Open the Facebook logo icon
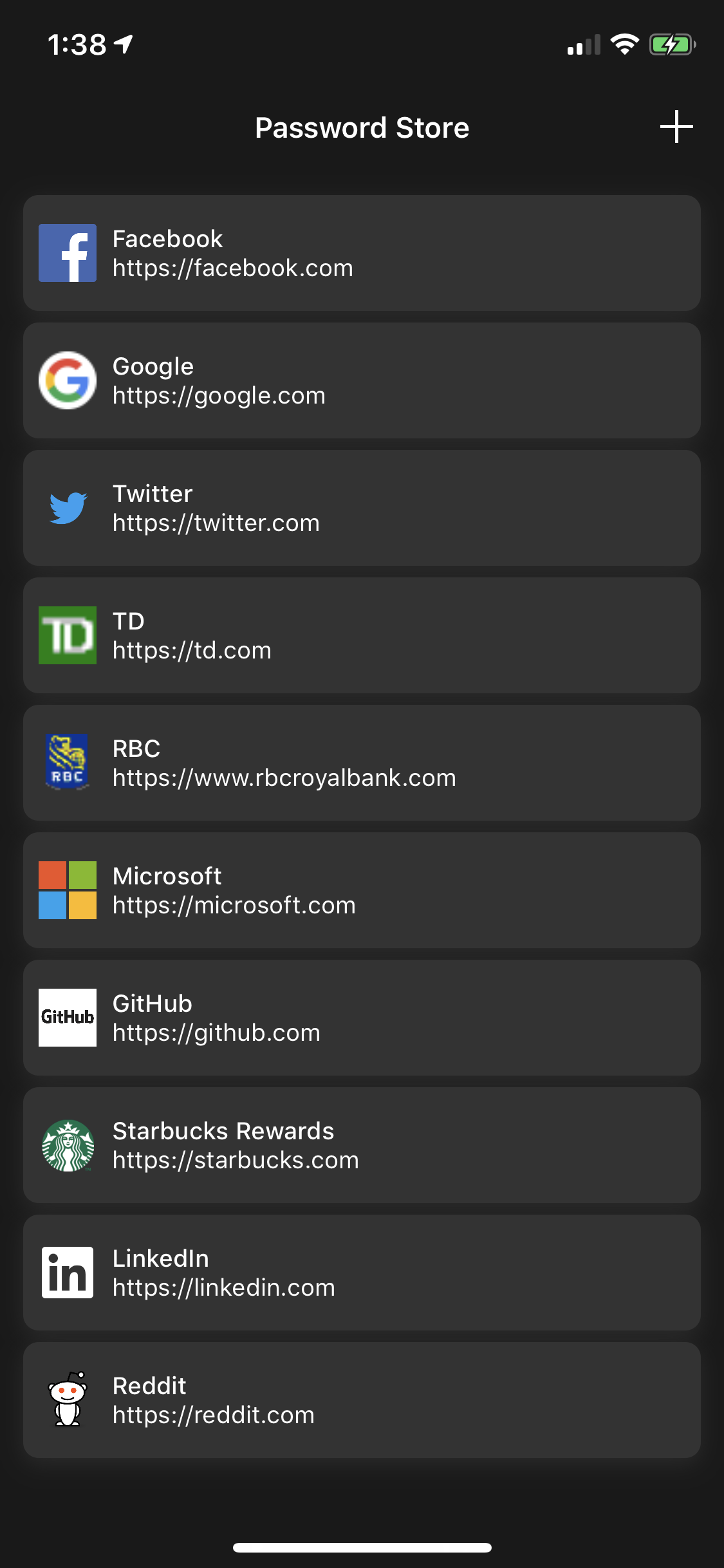 coord(68,253)
